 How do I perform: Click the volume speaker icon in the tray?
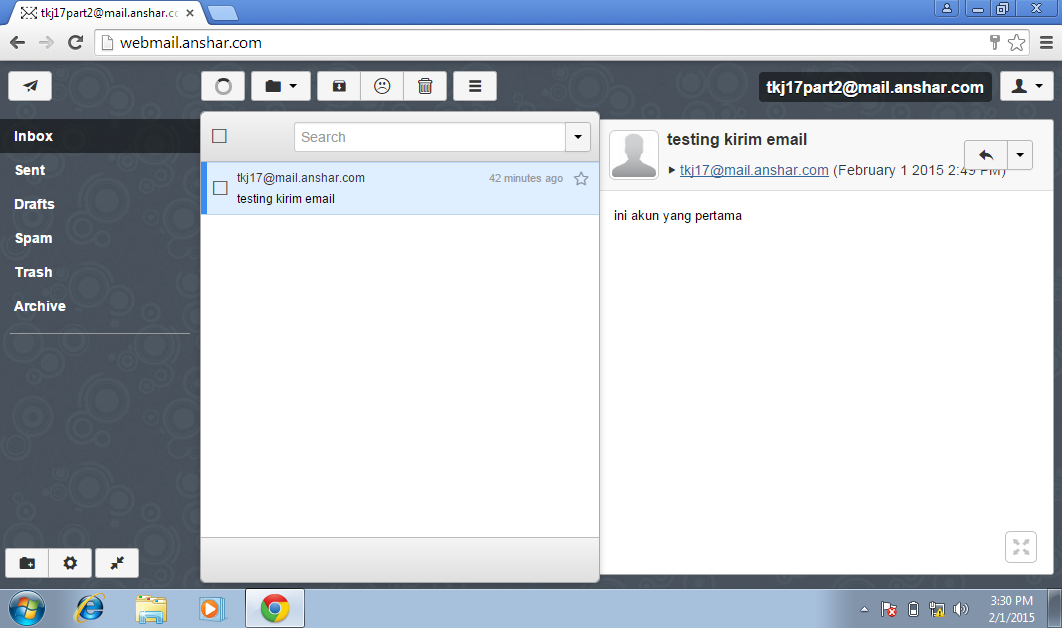(960, 610)
